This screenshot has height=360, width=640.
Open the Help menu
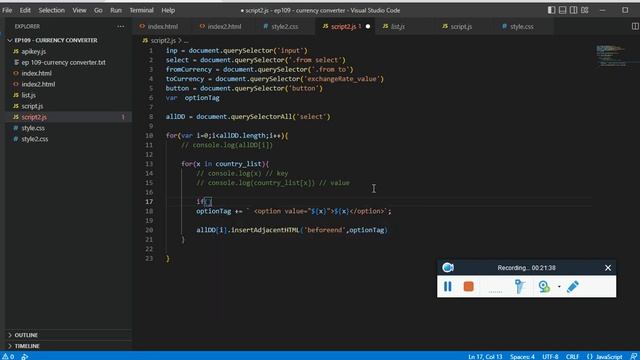tap(168, 10)
